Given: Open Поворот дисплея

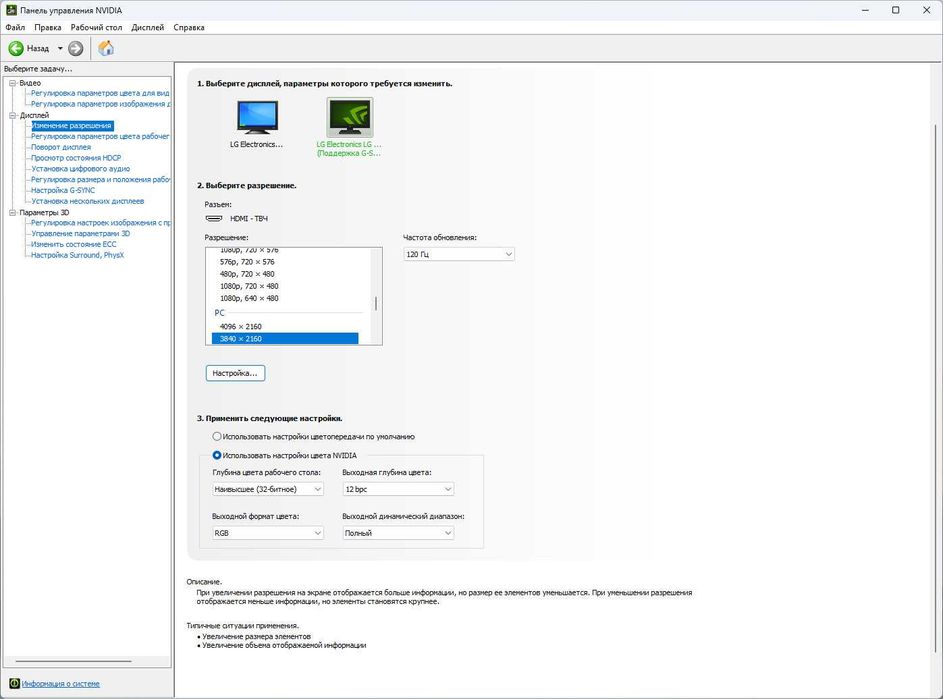Looking at the screenshot, I should pyautogui.click(x=61, y=147).
